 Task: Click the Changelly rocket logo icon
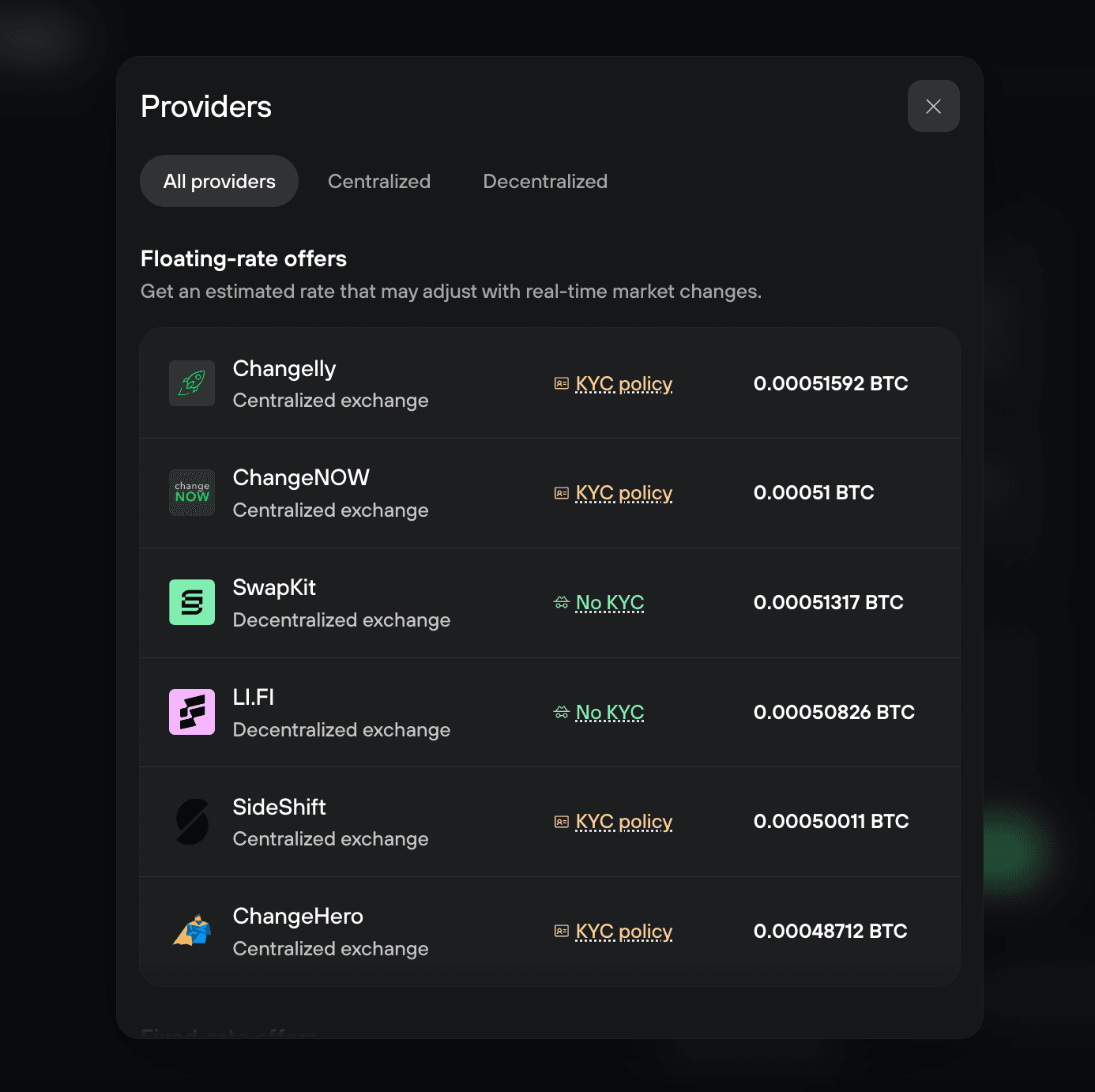coord(192,383)
